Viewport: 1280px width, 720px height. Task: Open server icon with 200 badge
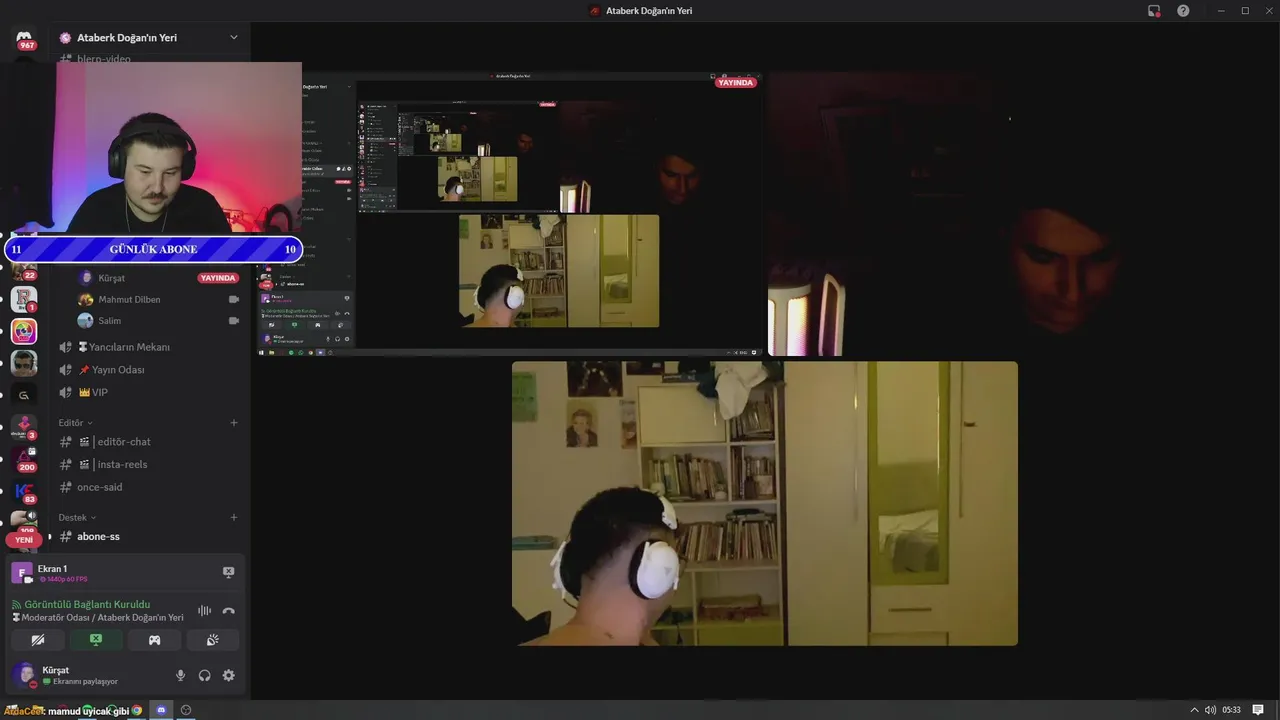[24, 459]
